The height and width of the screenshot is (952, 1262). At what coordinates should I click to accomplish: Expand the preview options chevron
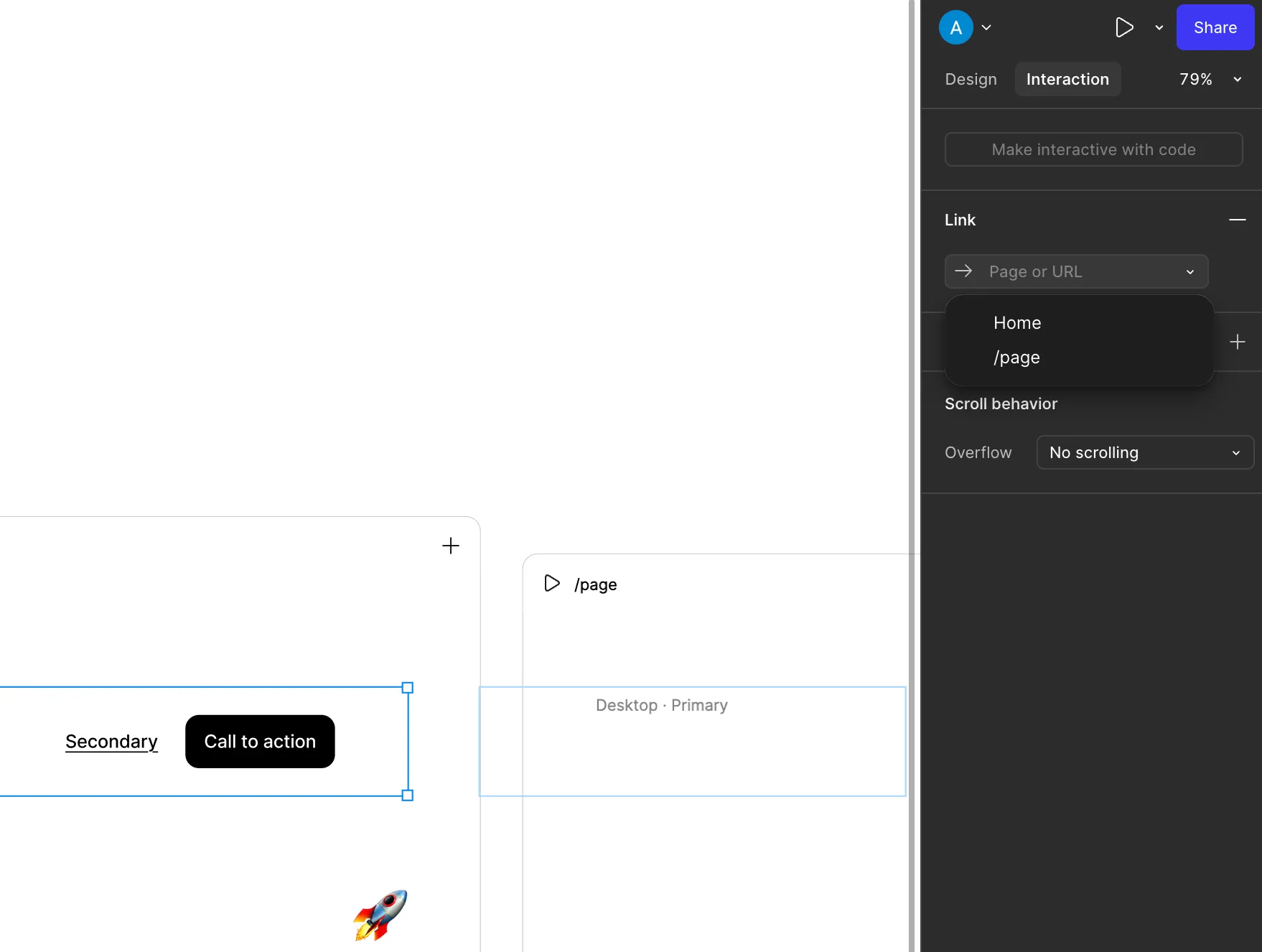(x=1159, y=27)
